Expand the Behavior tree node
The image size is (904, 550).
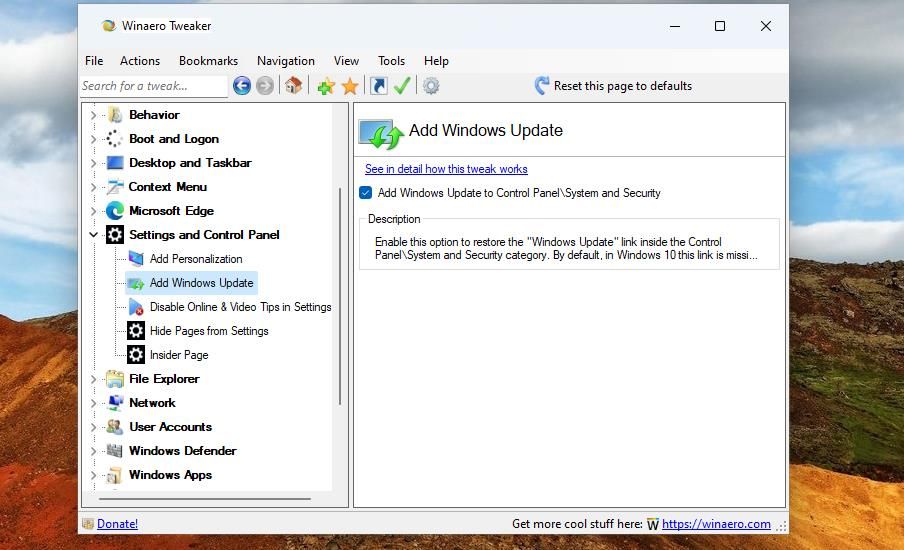(x=93, y=115)
